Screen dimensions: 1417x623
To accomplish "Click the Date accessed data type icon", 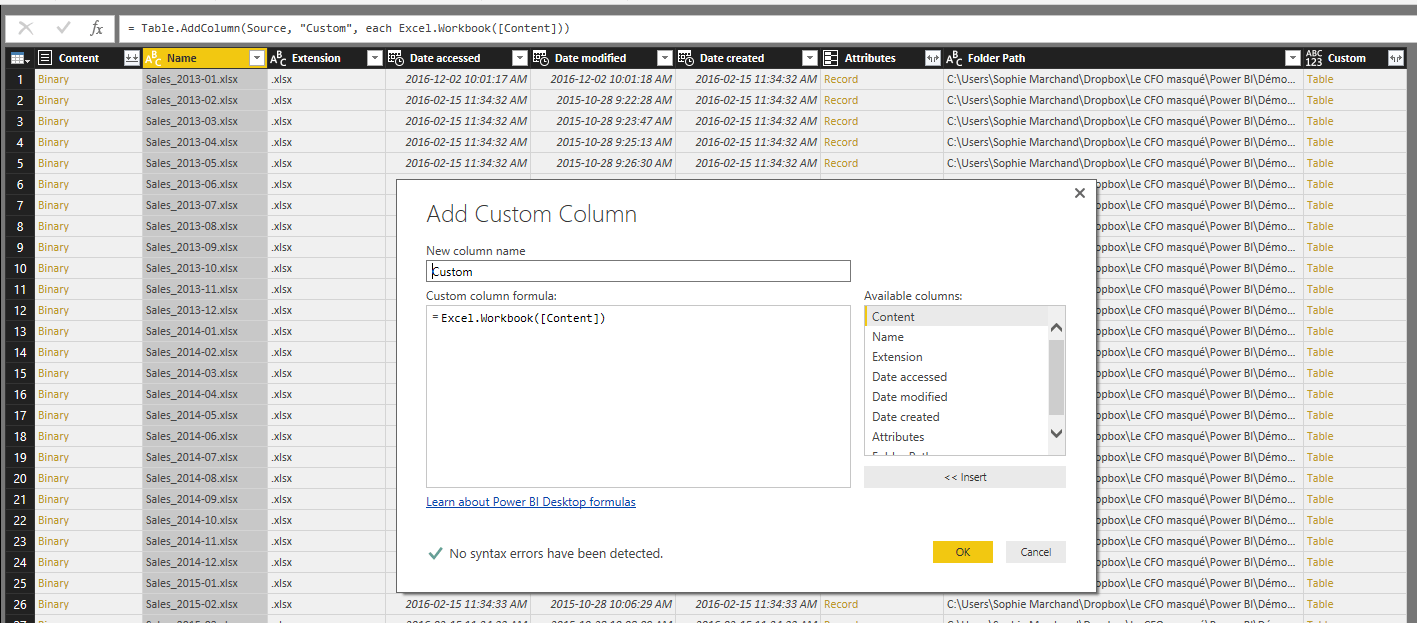I will tap(395, 58).
